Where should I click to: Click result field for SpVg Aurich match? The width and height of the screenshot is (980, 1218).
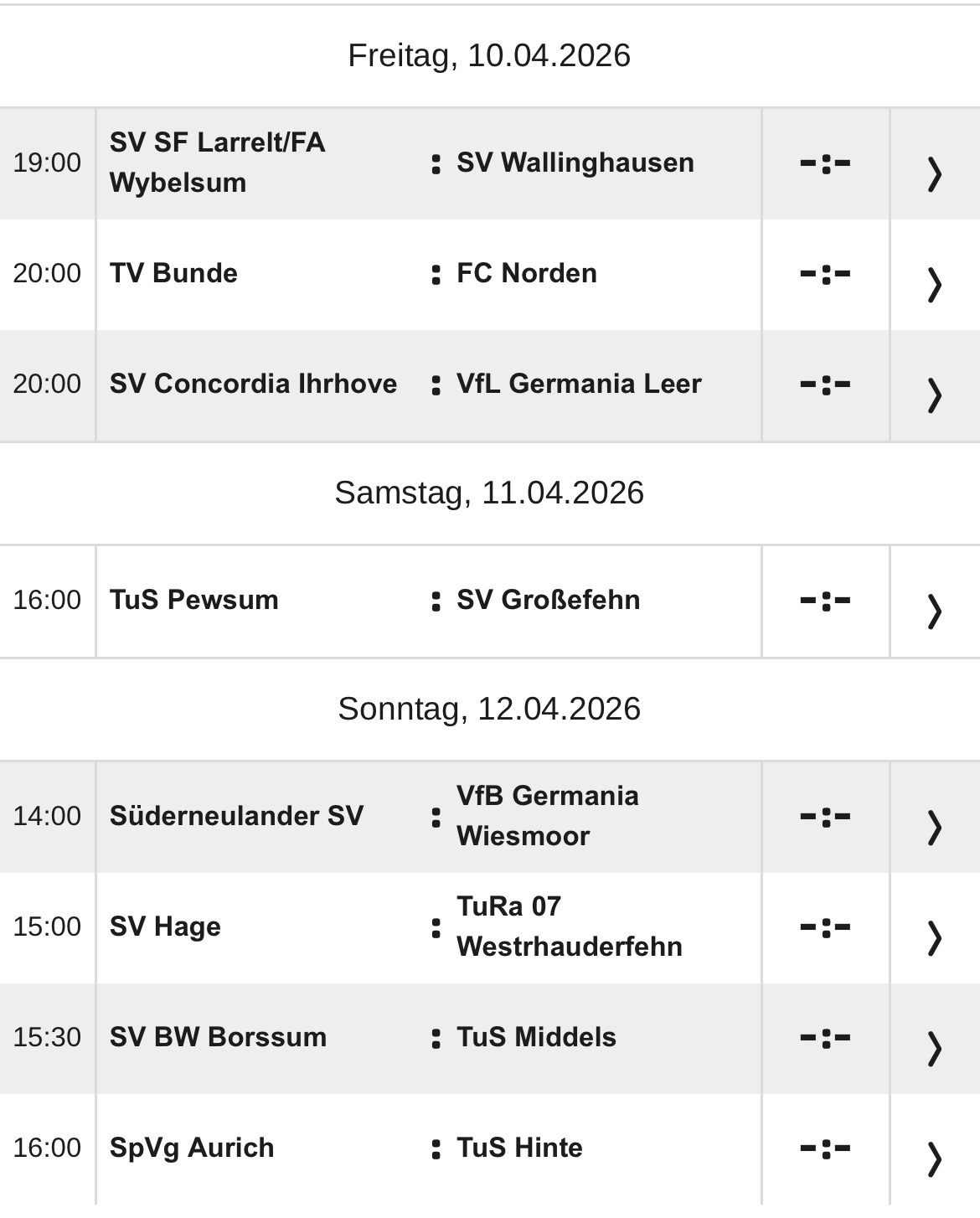pos(826,1148)
